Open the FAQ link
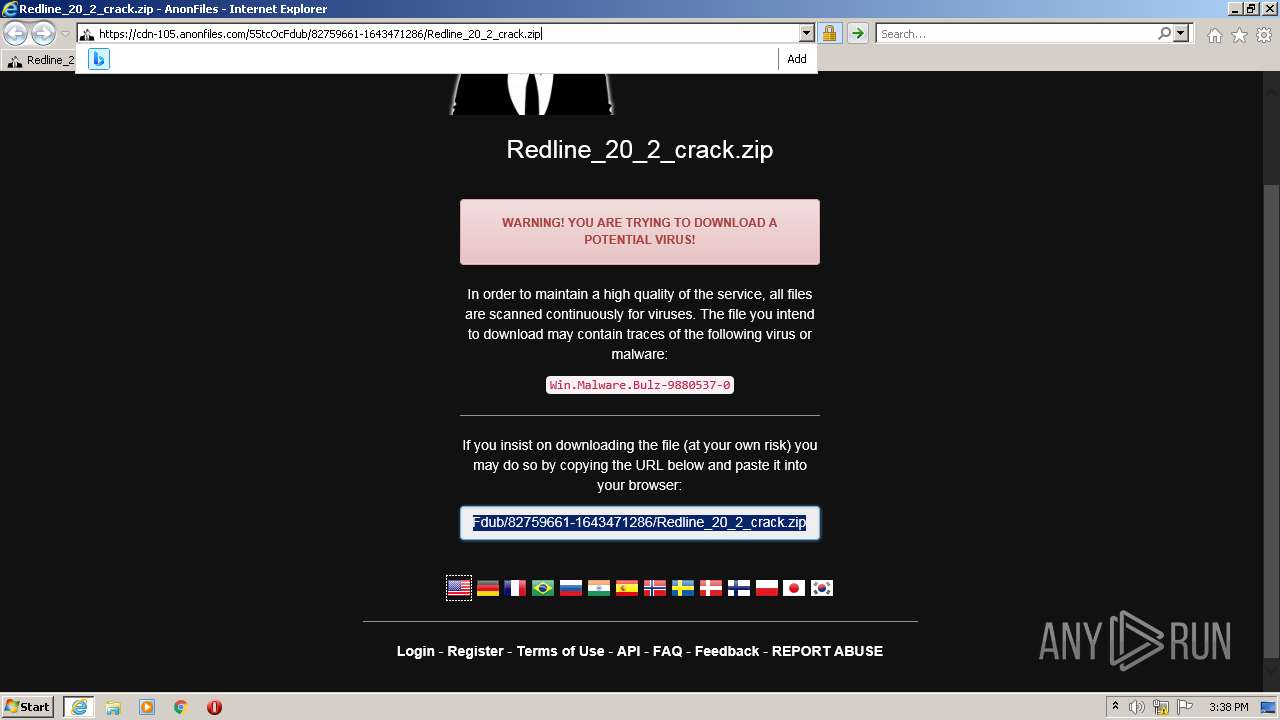The height and width of the screenshot is (720, 1280). pyautogui.click(x=667, y=651)
